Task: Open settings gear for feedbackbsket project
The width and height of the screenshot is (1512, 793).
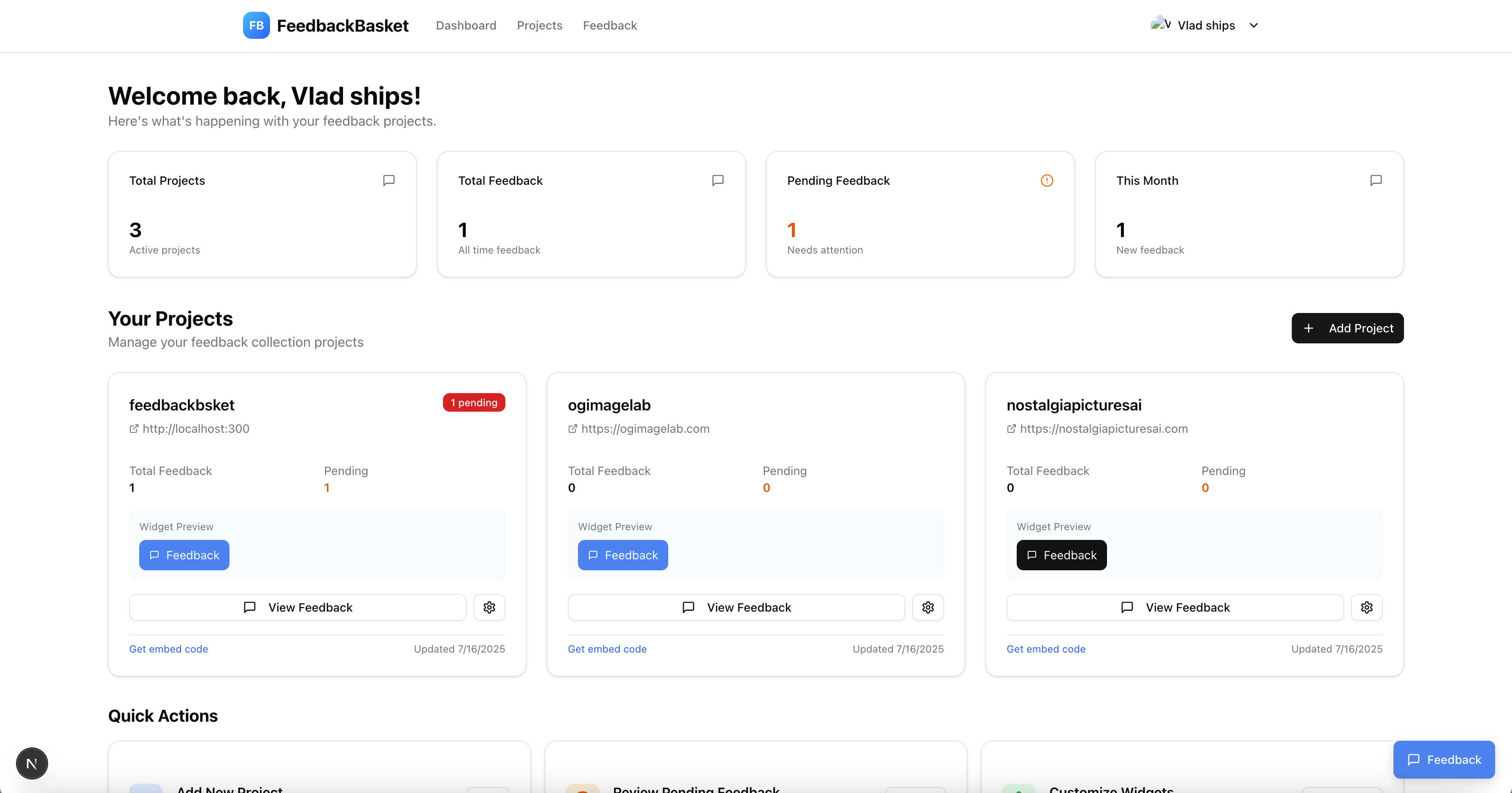Action: tap(489, 607)
